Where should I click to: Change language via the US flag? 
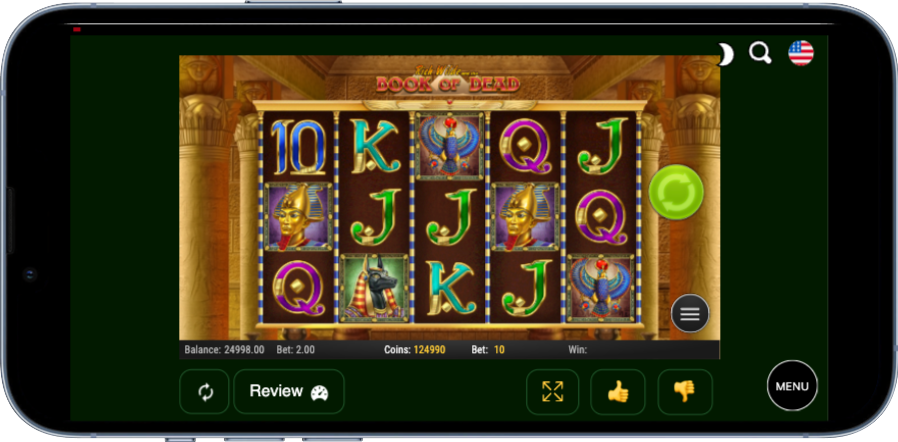tap(801, 53)
